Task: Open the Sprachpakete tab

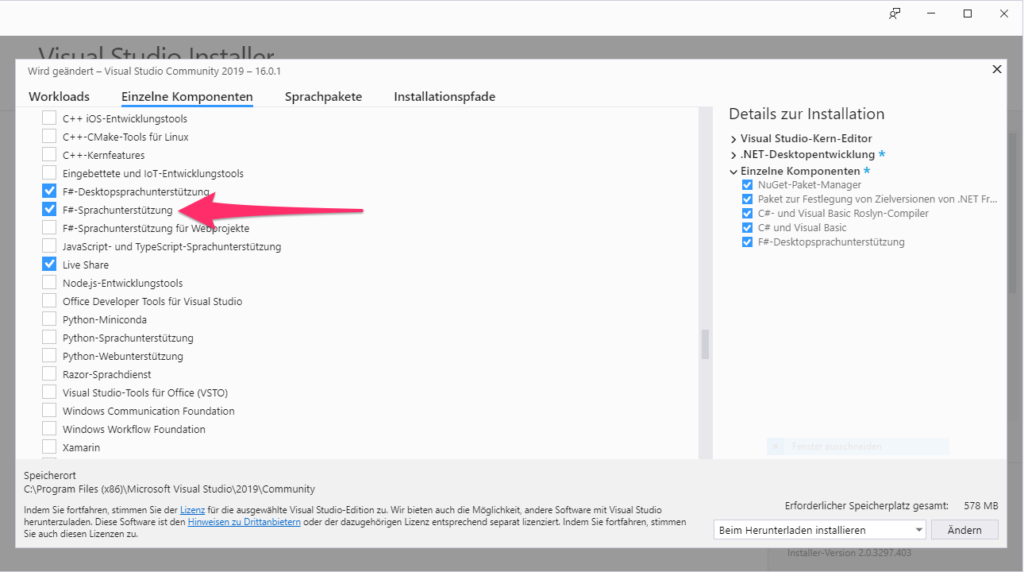Action: (x=323, y=97)
